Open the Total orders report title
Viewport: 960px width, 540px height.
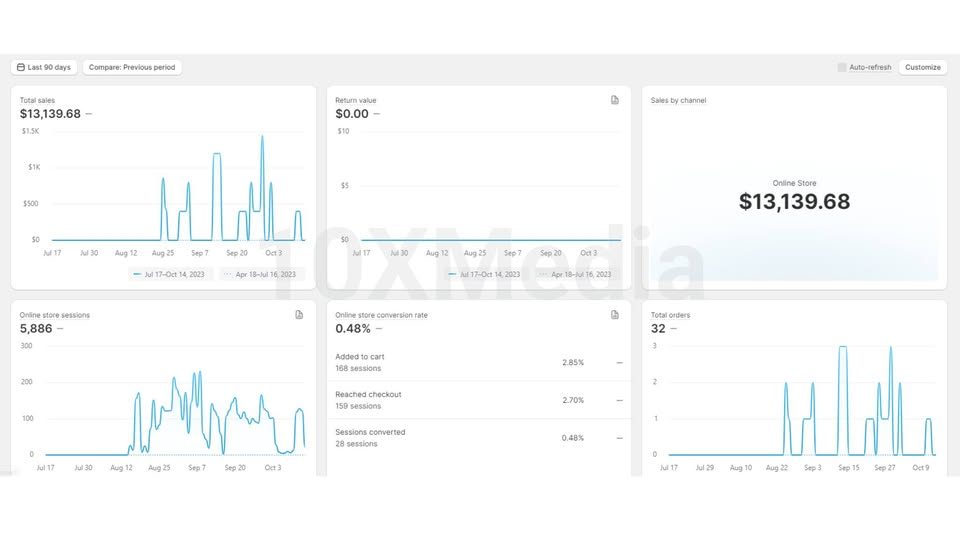tap(670, 315)
